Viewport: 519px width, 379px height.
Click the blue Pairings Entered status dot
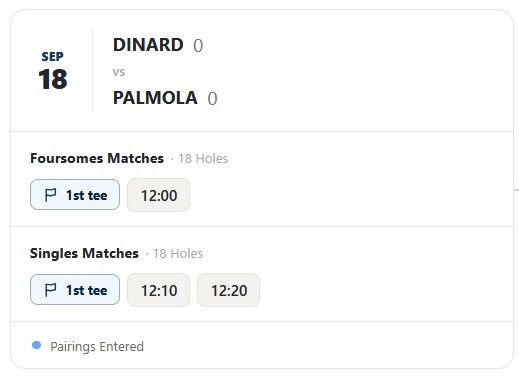(x=36, y=345)
